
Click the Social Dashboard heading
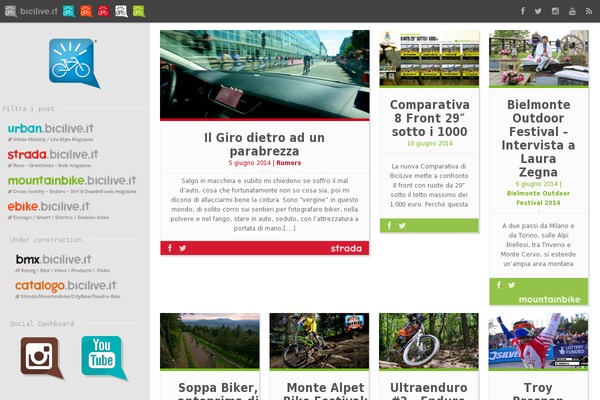click(42, 323)
